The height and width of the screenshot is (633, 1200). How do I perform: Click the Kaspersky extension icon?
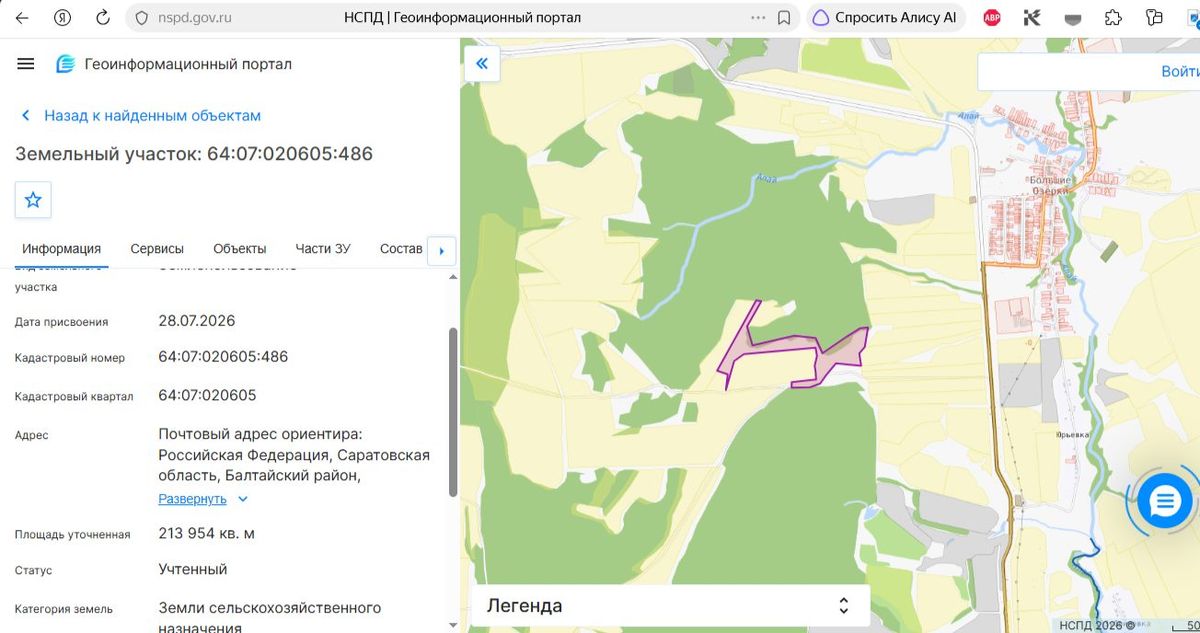pyautogui.click(x=1032, y=17)
